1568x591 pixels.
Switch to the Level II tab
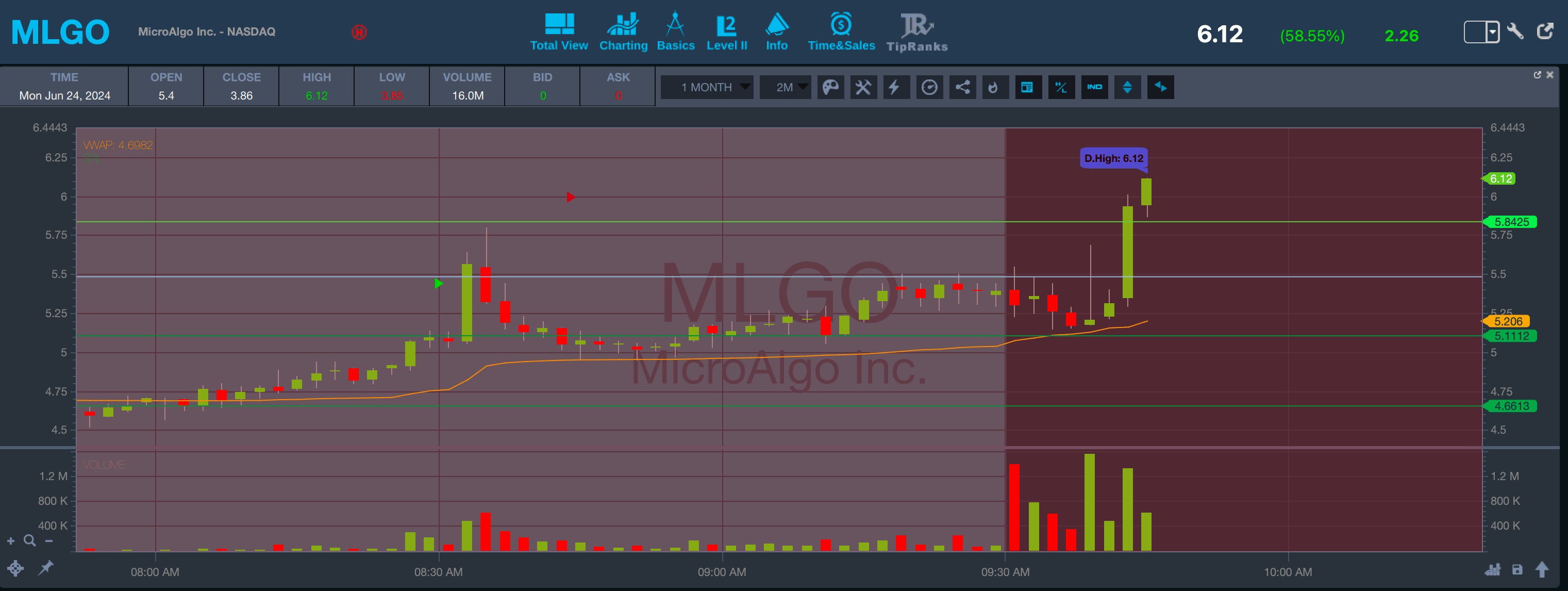tap(727, 32)
